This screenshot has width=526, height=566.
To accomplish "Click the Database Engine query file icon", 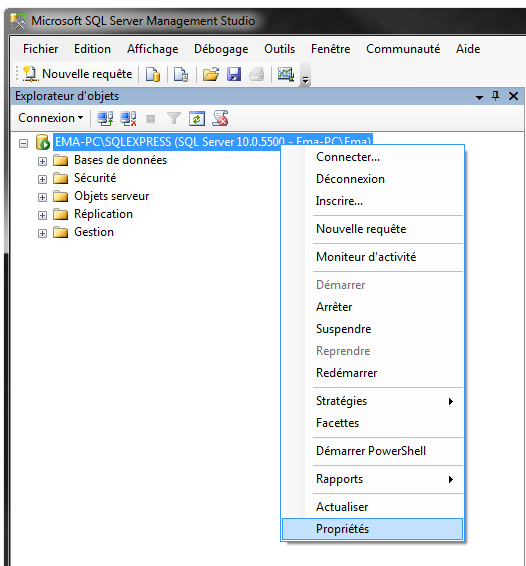I will pyautogui.click(x=153, y=74).
